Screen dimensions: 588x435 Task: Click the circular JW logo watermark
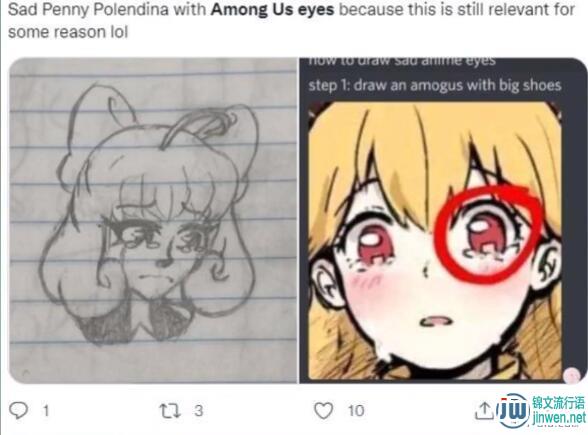click(x=513, y=412)
